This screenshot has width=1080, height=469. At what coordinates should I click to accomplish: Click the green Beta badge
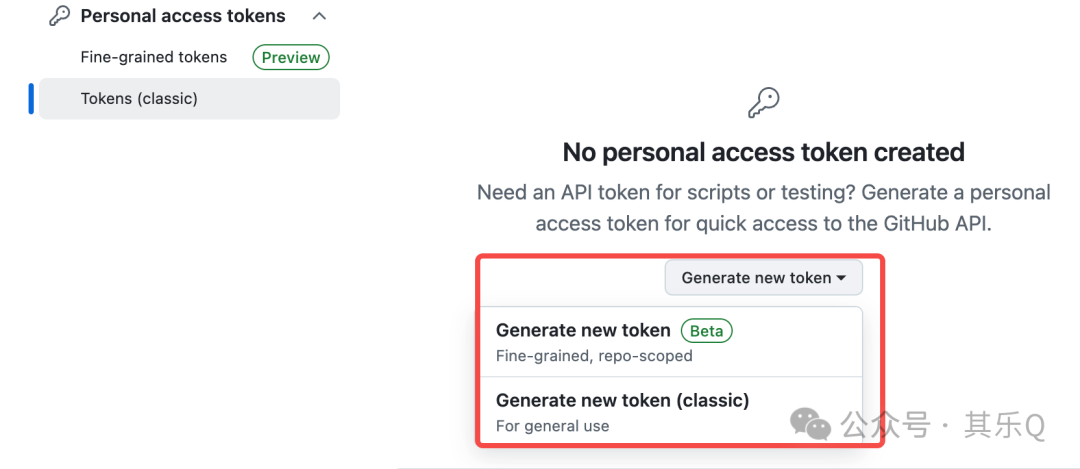[707, 331]
